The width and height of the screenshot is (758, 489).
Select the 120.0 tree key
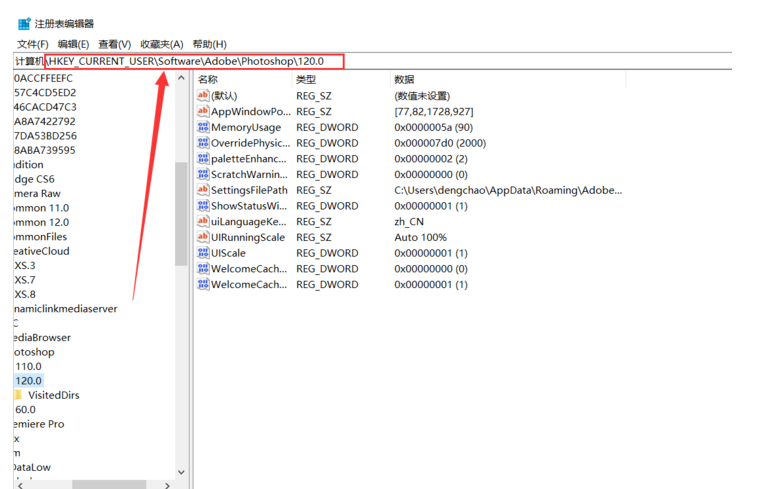pyautogui.click(x=29, y=381)
